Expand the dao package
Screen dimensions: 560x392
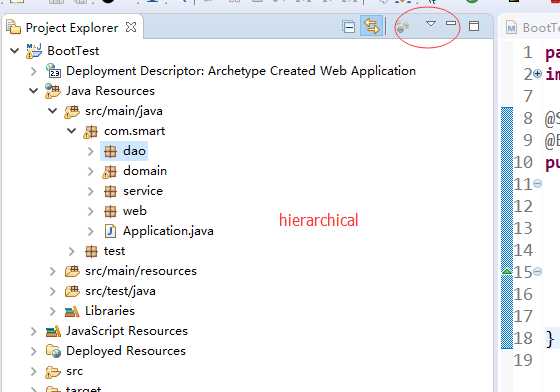(91, 151)
